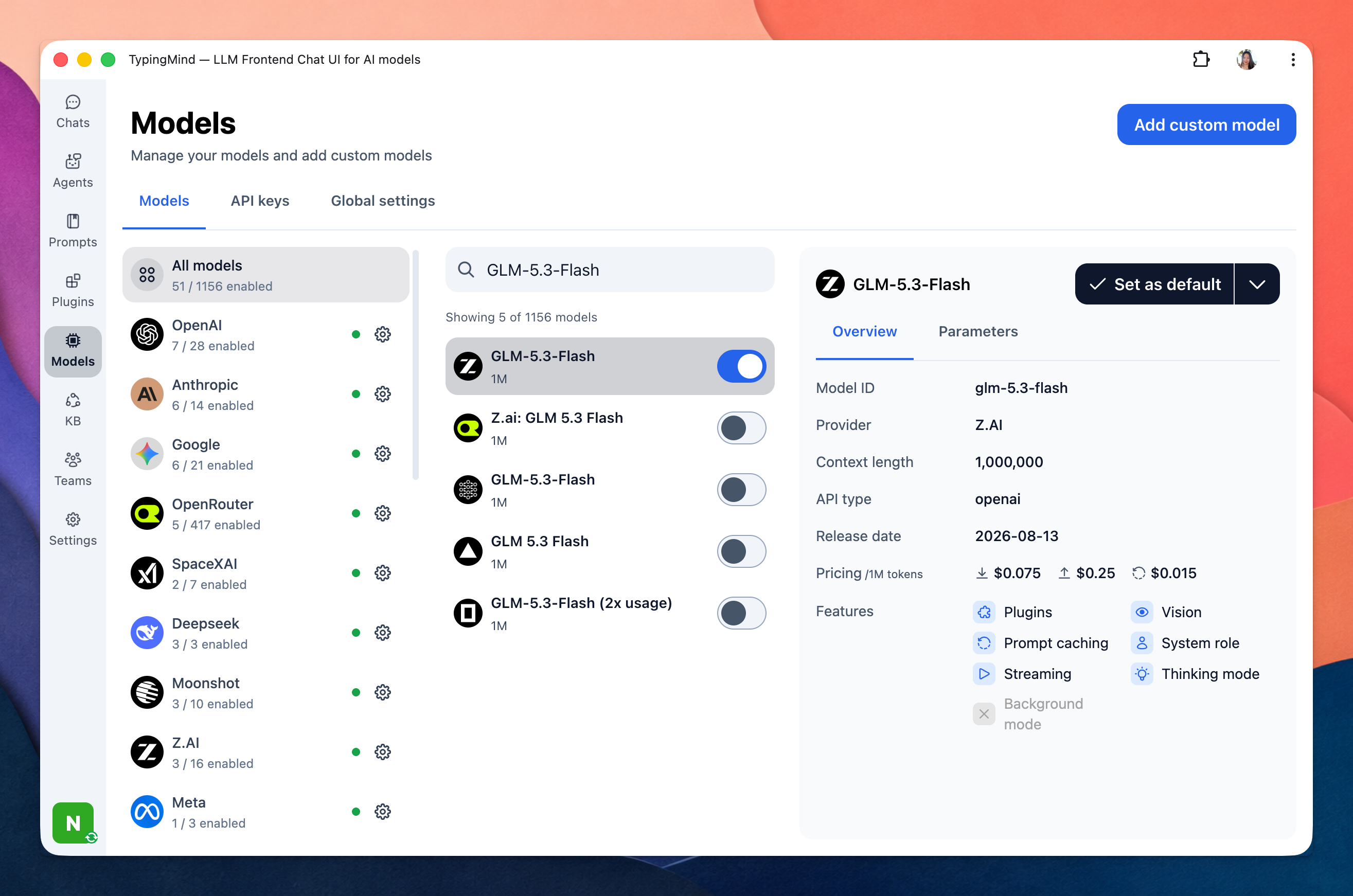
Task: Open Teams in the sidebar
Action: 73,470
